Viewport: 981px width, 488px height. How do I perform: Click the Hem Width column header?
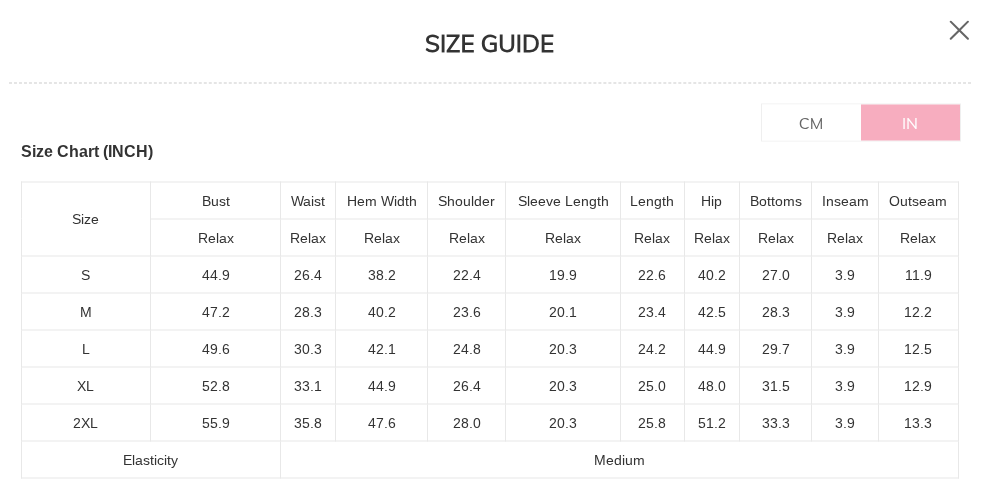382,201
